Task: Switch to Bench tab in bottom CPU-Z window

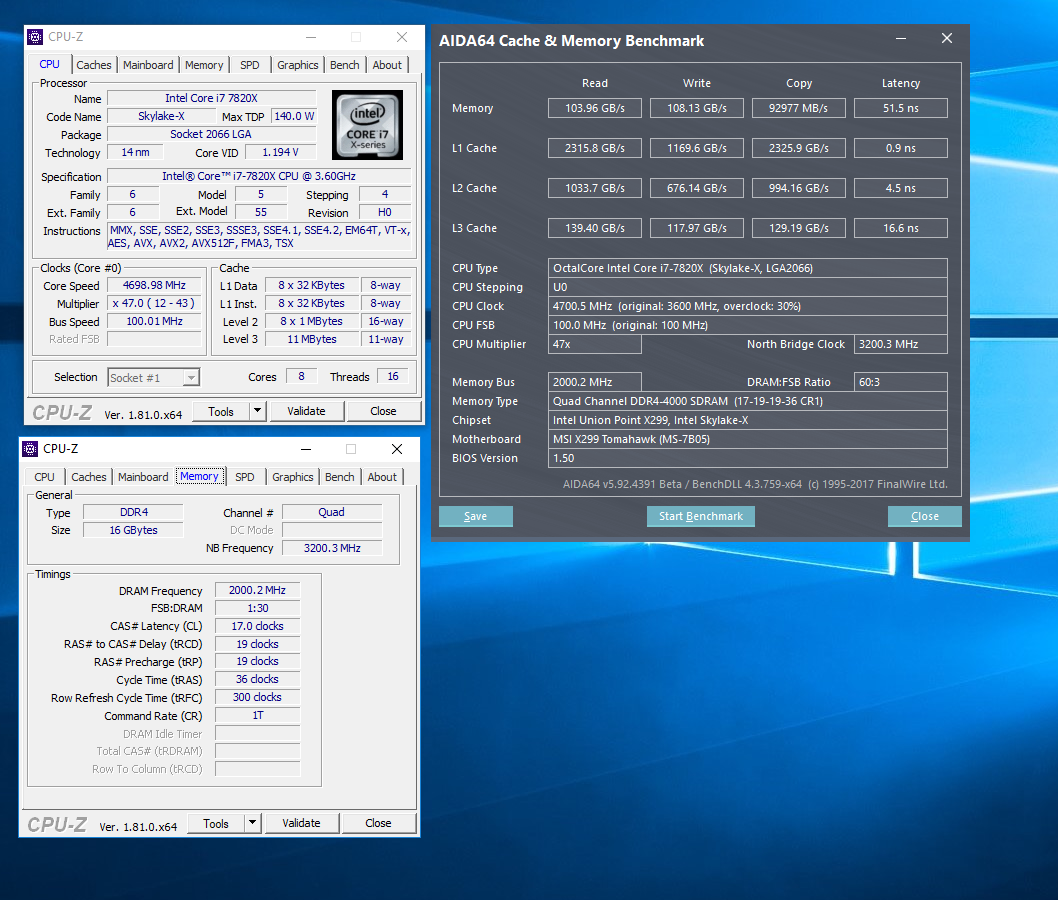Action: coord(339,477)
